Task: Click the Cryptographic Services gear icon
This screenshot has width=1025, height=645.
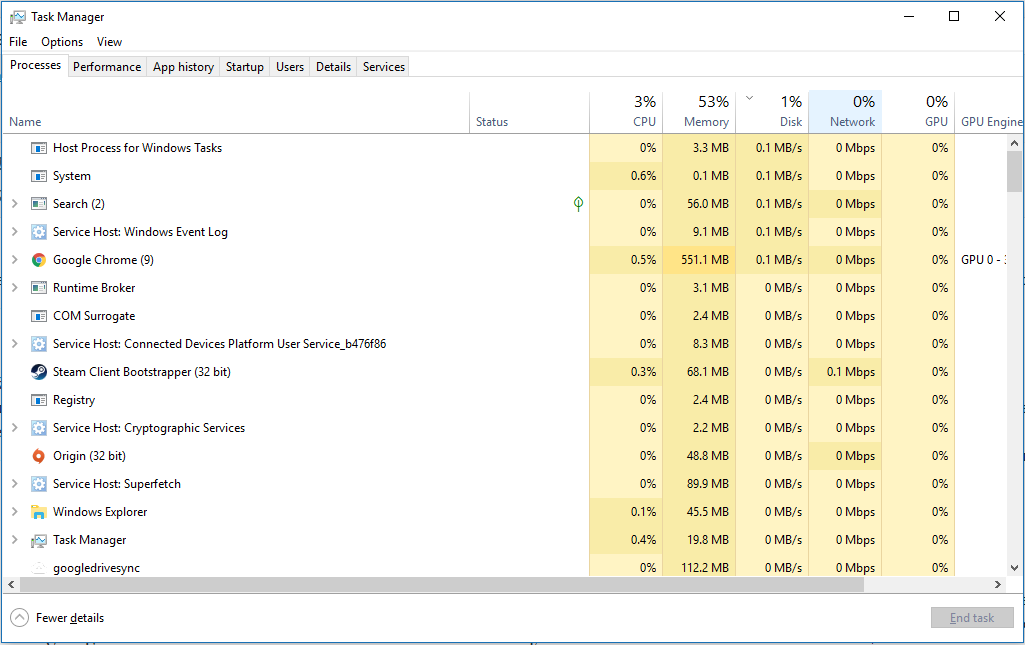Action: point(39,428)
